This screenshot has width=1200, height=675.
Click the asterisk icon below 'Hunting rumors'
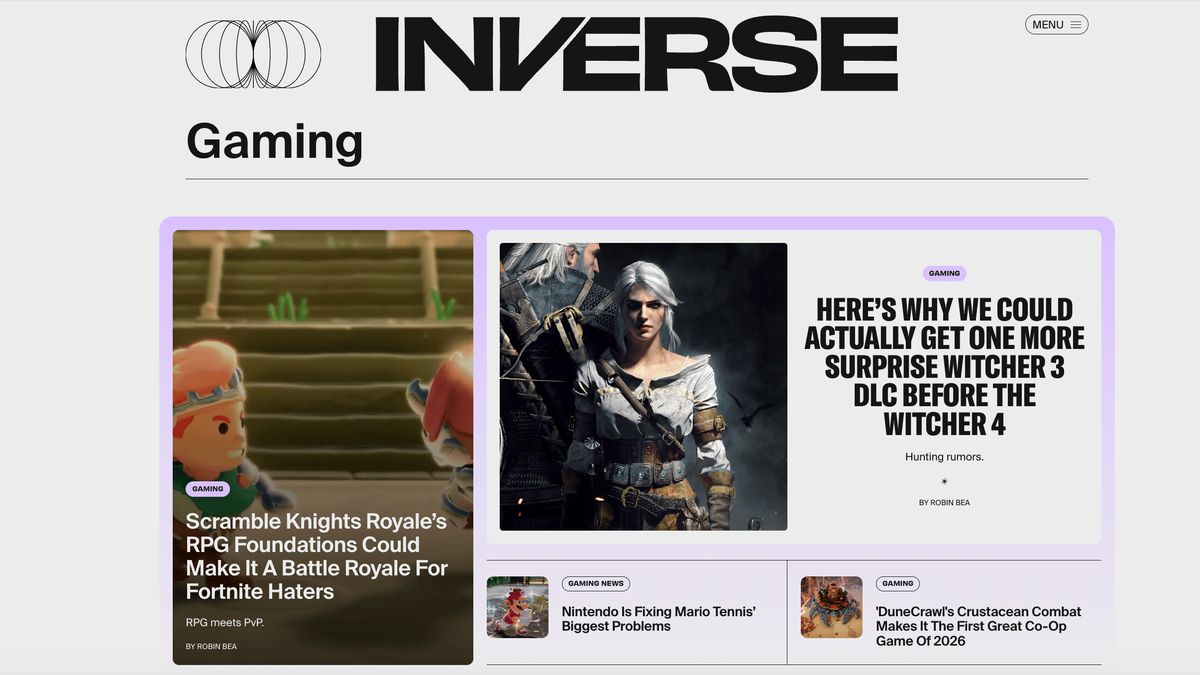click(944, 480)
